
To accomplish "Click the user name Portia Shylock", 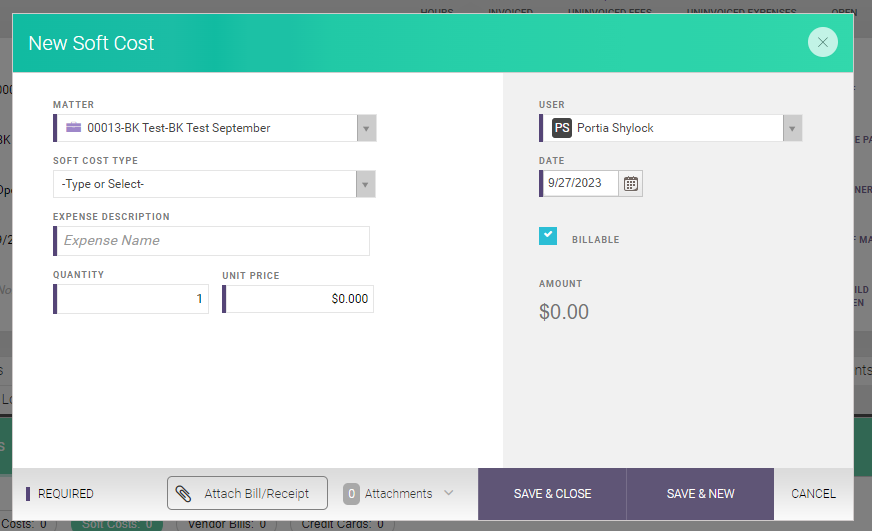I will point(615,128).
